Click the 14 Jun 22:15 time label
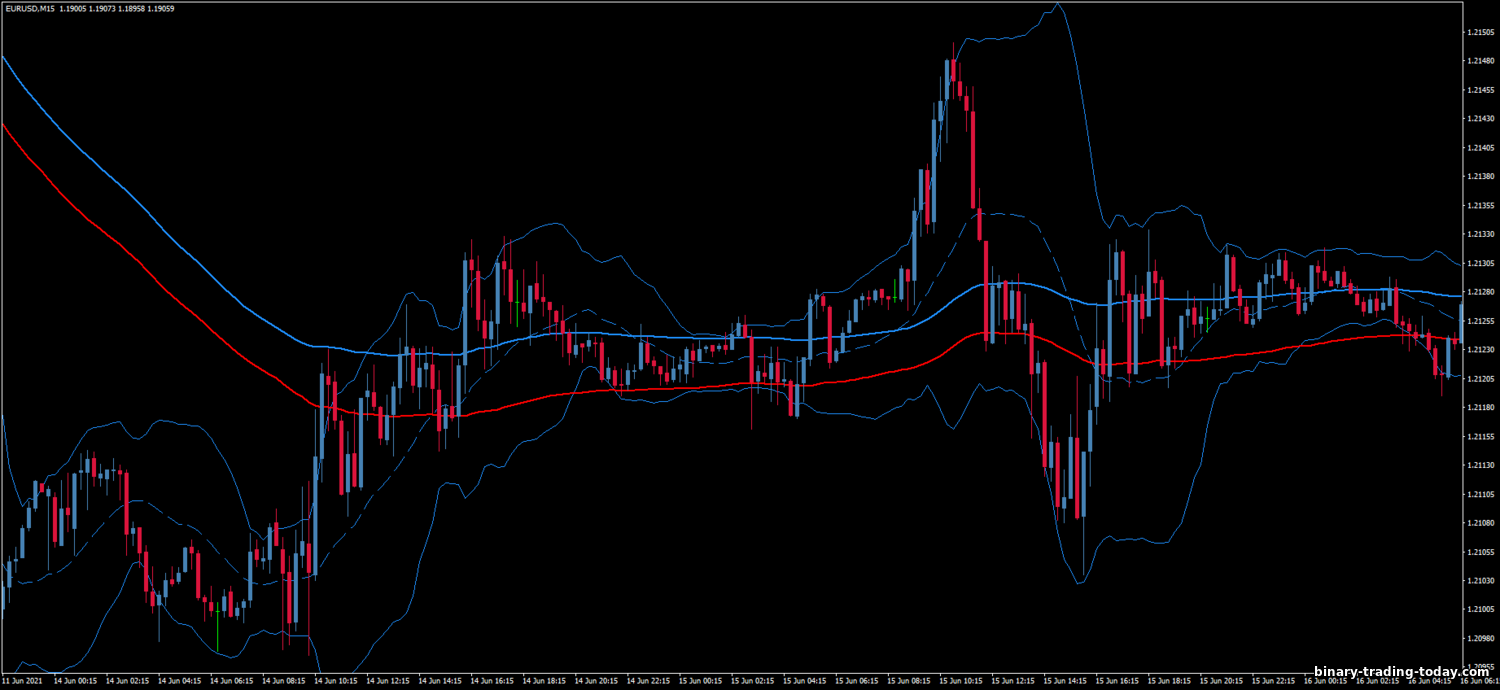Viewport: 1500px width, 690px height. pyautogui.click(x=649, y=681)
